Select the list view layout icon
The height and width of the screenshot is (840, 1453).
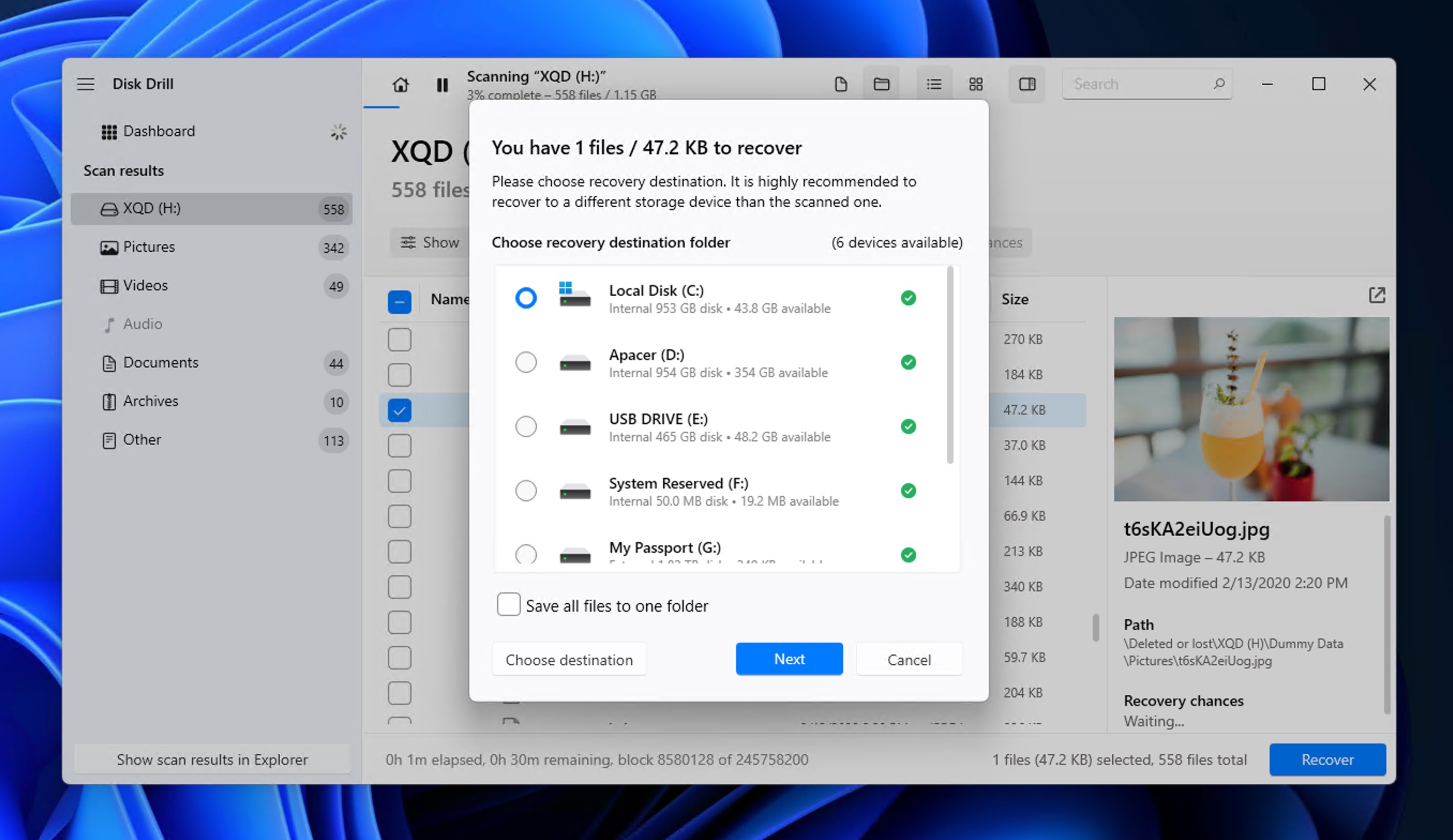click(x=933, y=84)
